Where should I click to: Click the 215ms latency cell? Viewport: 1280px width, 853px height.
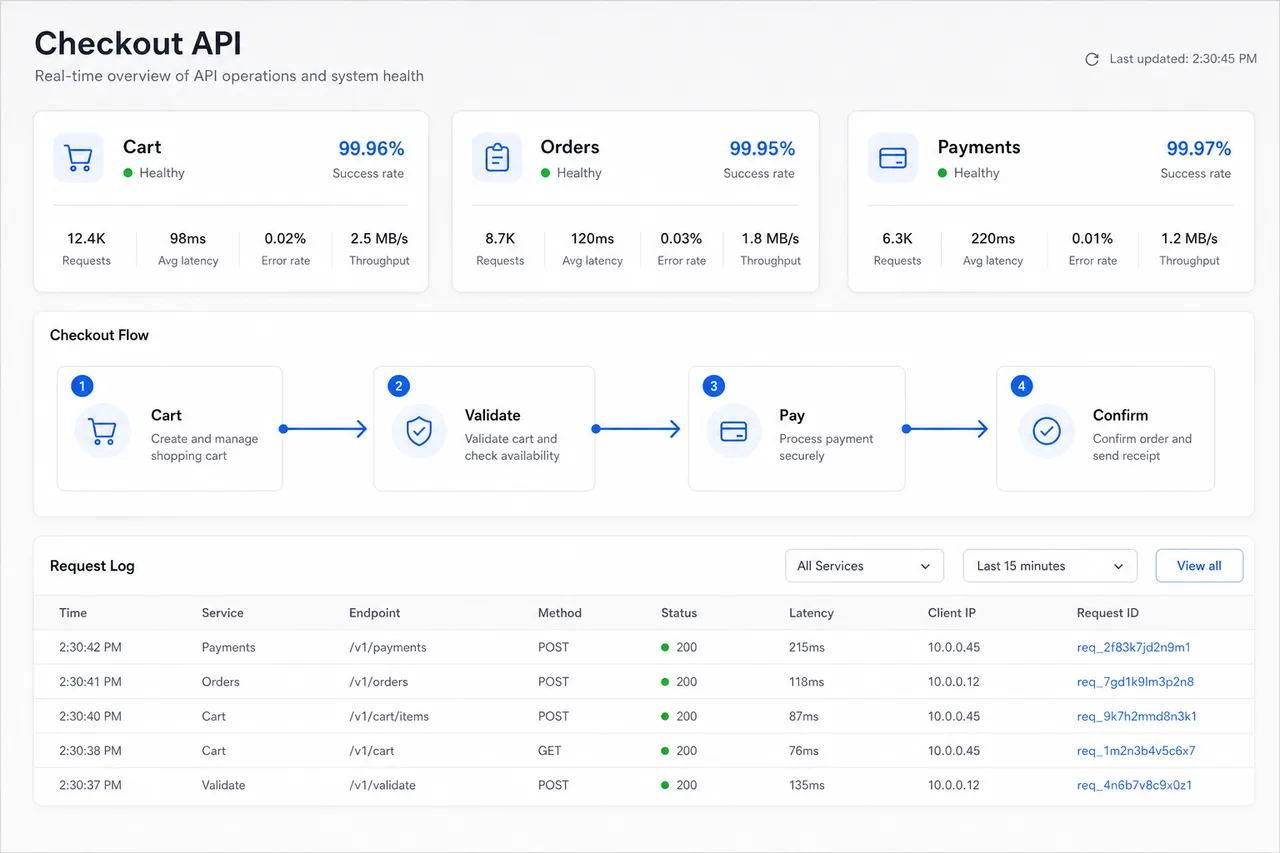807,647
